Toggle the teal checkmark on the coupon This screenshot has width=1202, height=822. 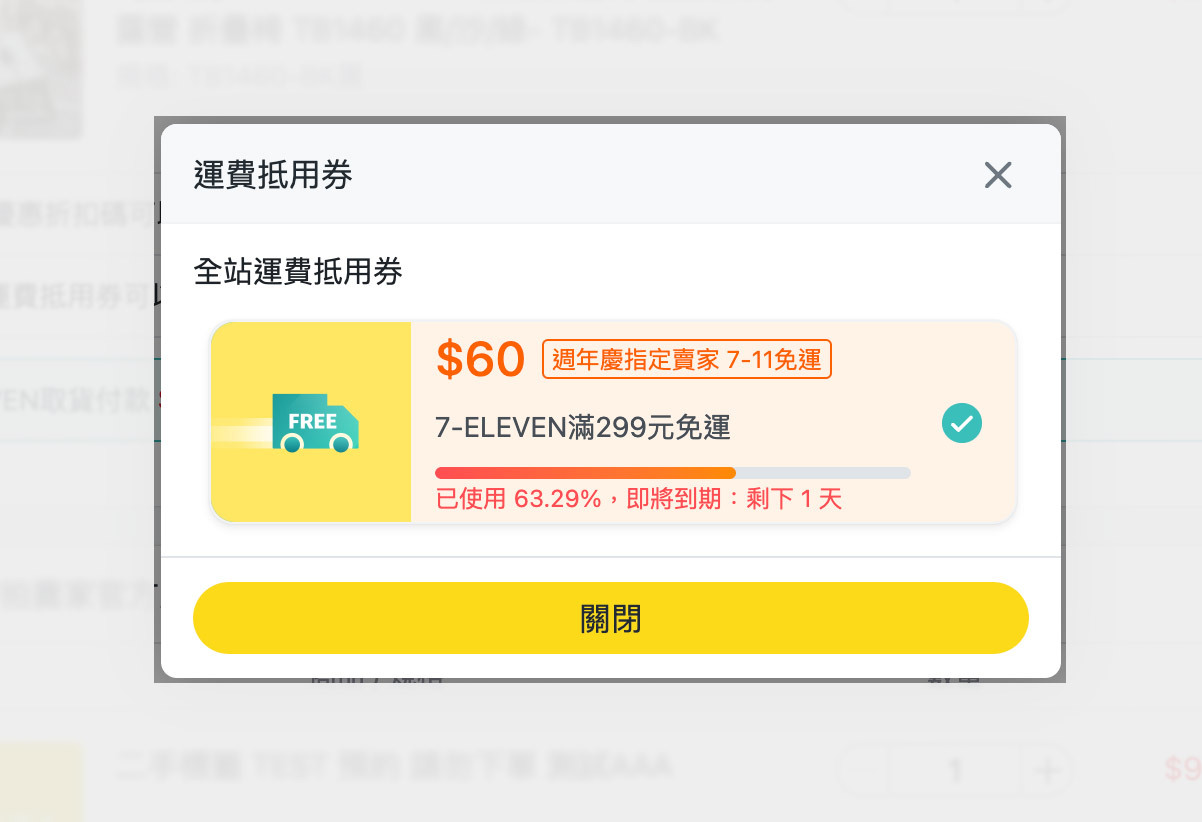coord(962,424)
